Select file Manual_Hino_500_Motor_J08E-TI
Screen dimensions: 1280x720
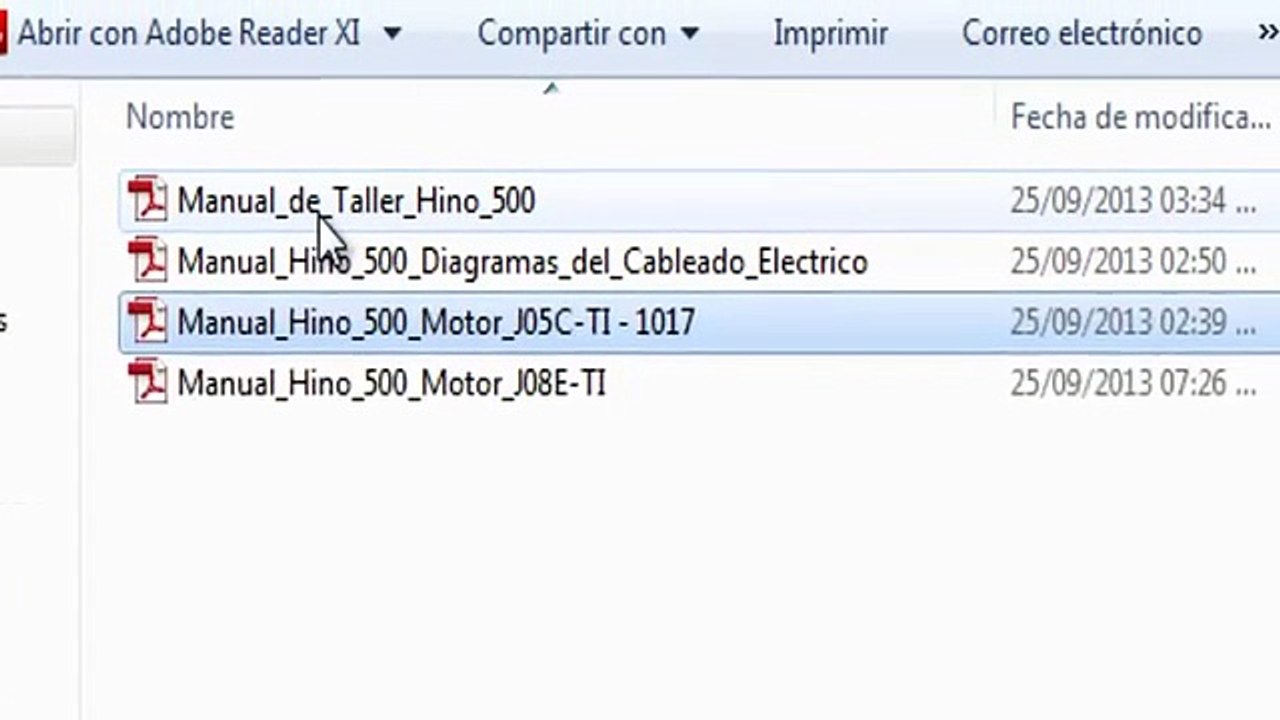pyautogui.click(x=391, y=383)
